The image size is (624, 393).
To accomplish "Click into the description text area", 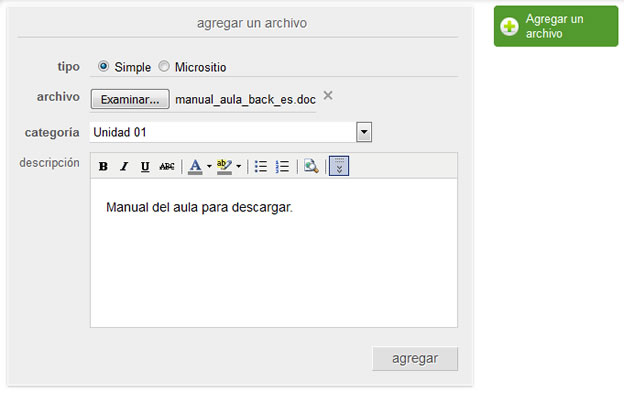I will pos(274,253).
